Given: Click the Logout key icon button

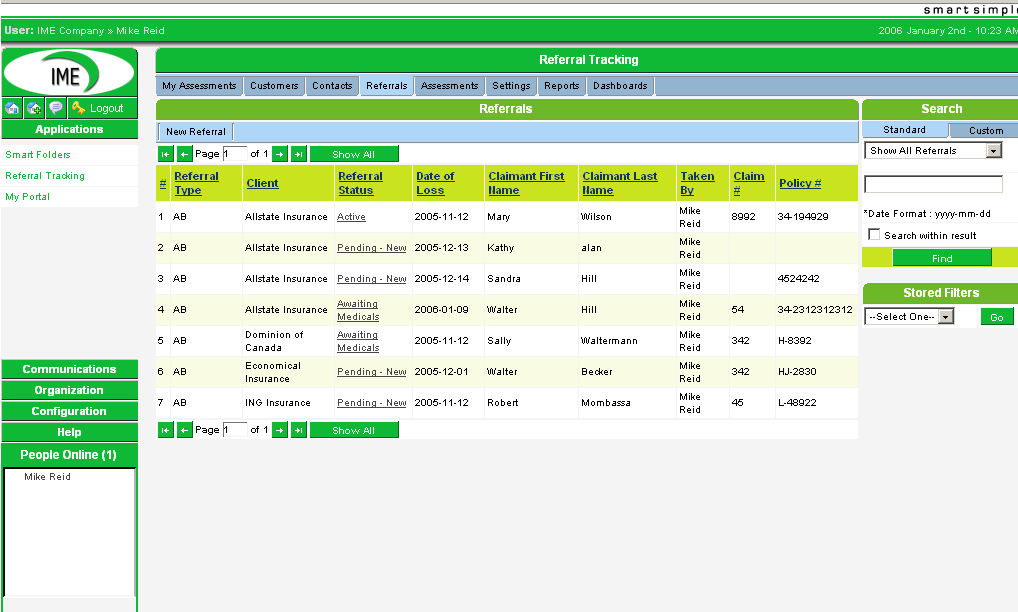Looking at the screenshot, I should (x=97, y=108).
